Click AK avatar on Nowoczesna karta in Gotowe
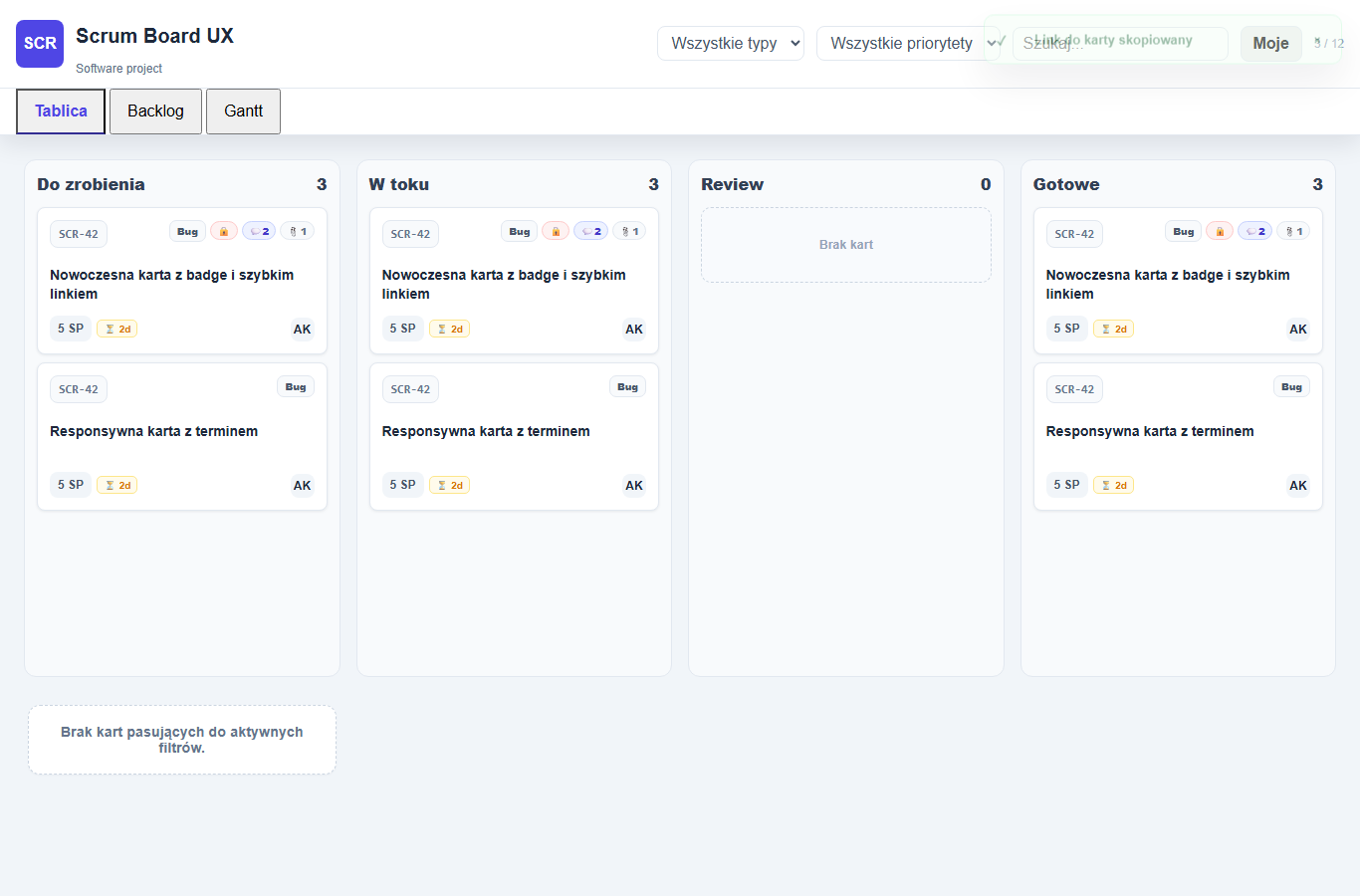 point(1298,329)
